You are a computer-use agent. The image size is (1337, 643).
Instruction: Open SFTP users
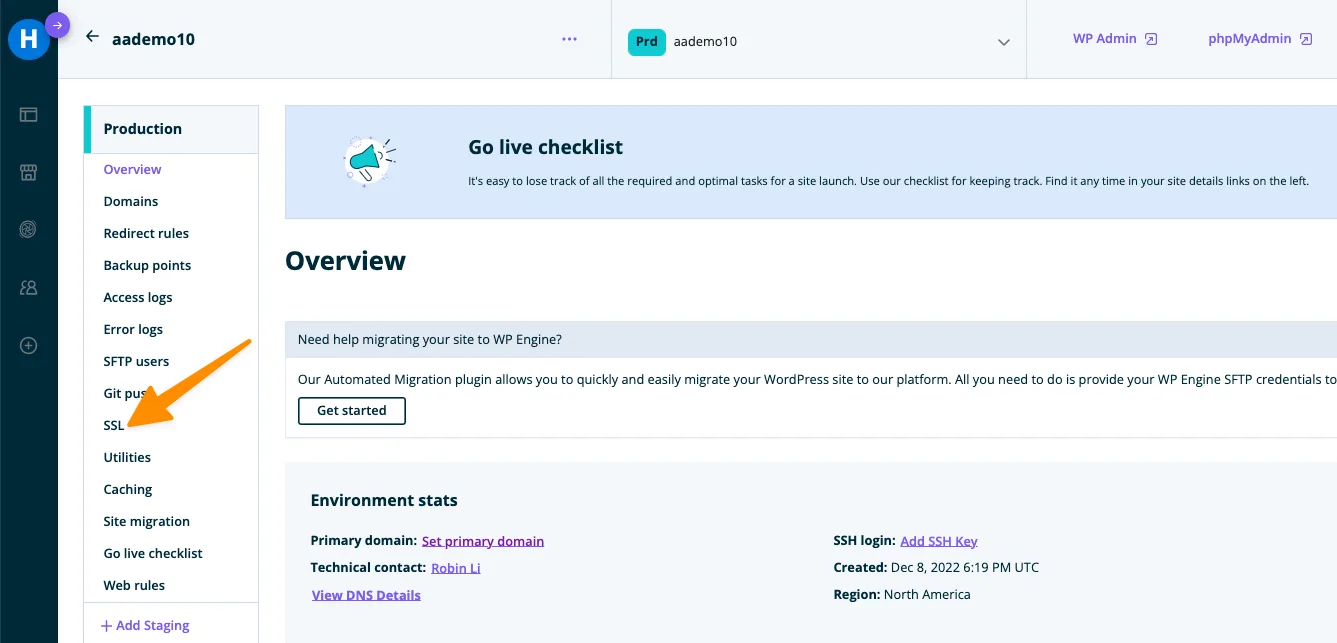click(136, 361)
